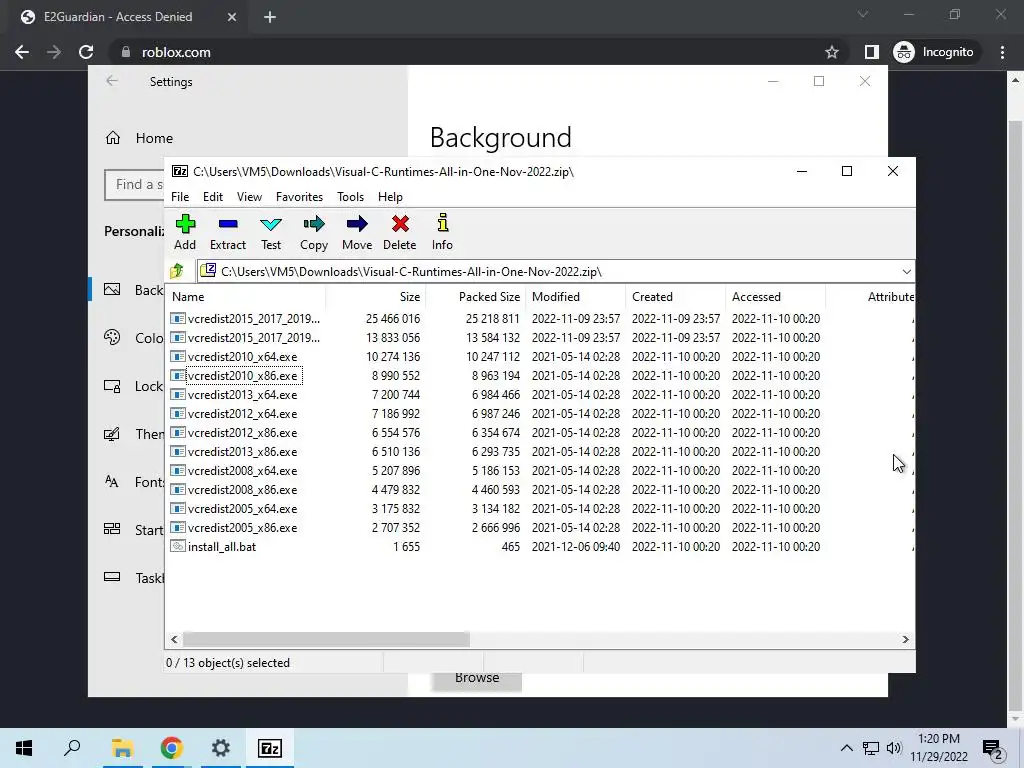Run the Test archive tool
The image size is (1024, 768).
pos(271,224)
